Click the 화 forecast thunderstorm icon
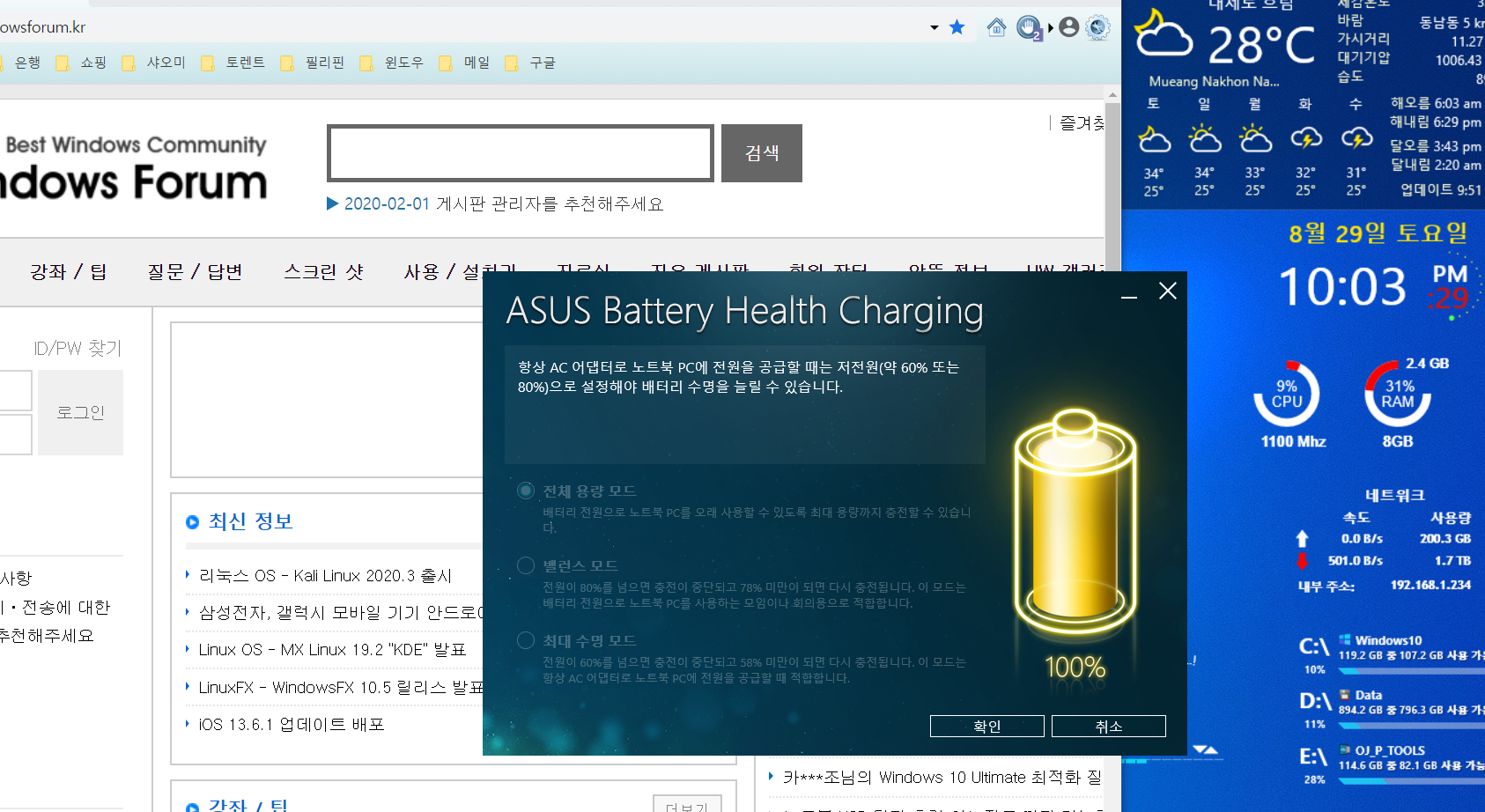This screenshot has width=1485, height=812. tap(1306, 139)
